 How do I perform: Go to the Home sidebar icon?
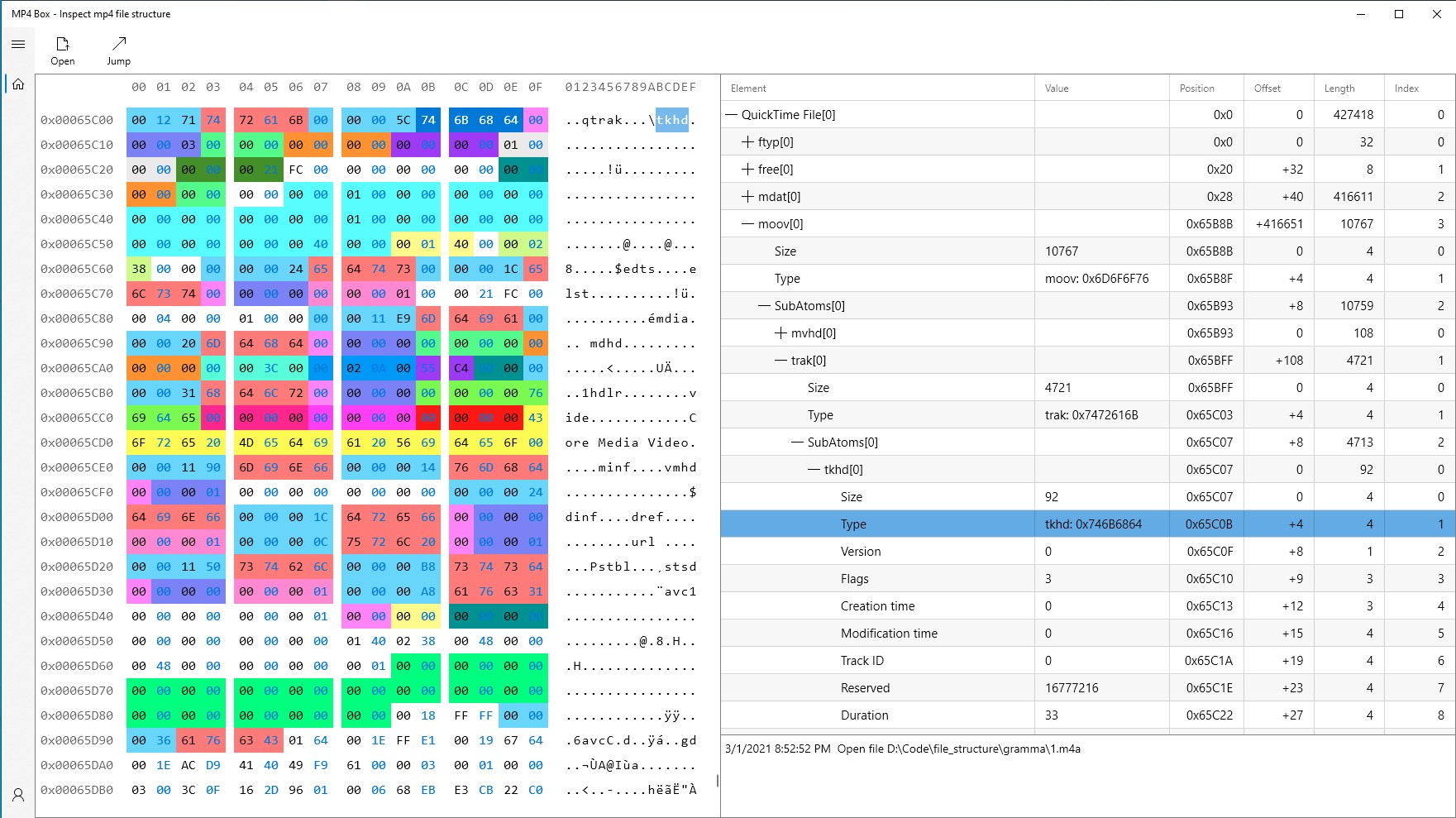[x=18, y=84]
